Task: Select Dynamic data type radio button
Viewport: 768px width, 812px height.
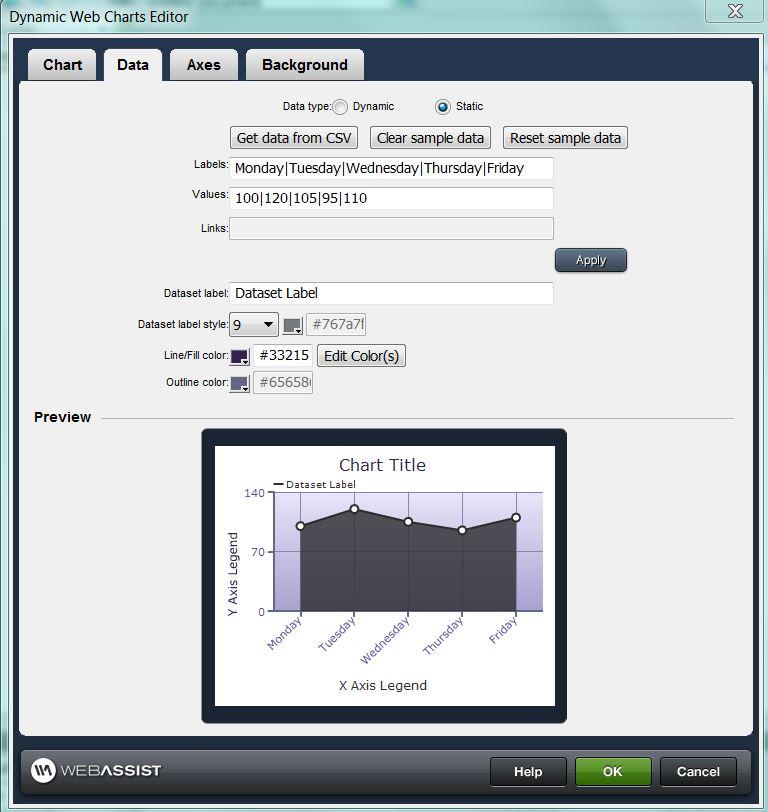Action: point(340,107)
